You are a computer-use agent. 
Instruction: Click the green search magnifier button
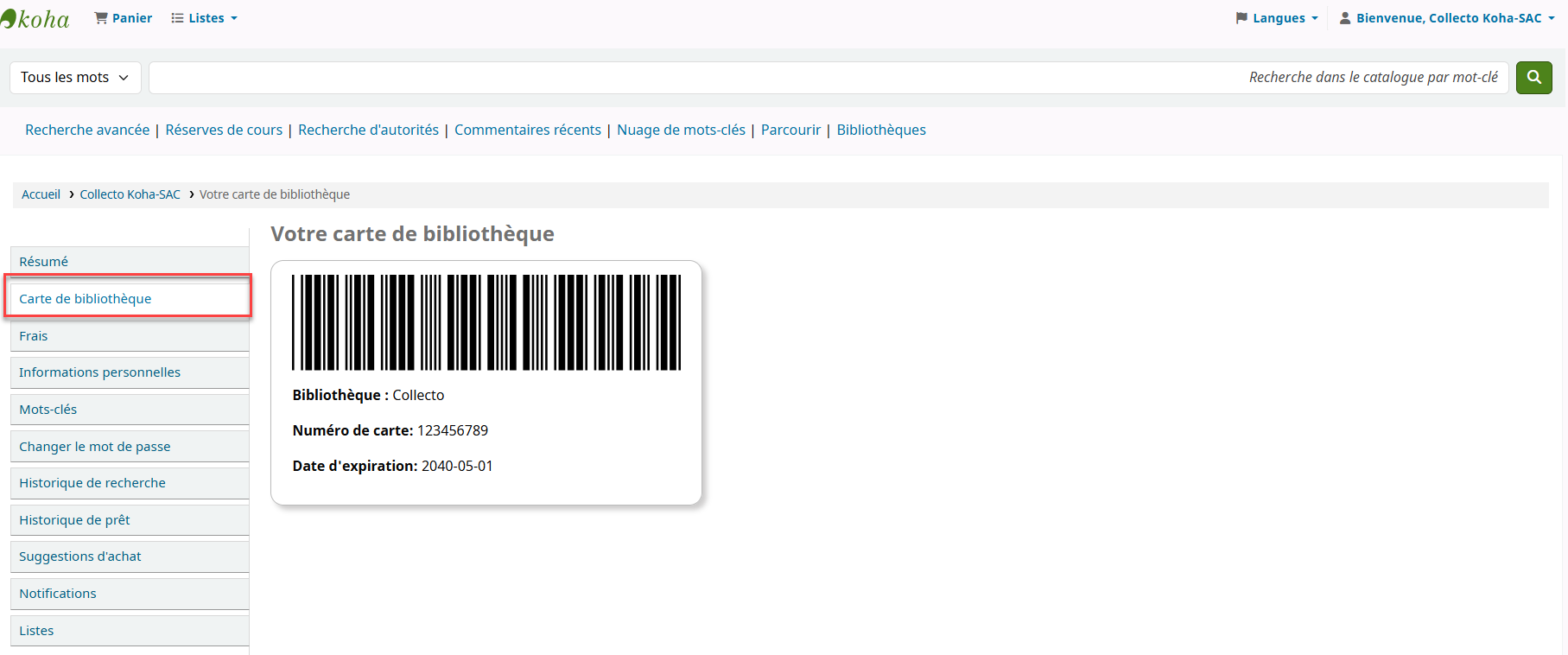click(x=1533, y=78)
